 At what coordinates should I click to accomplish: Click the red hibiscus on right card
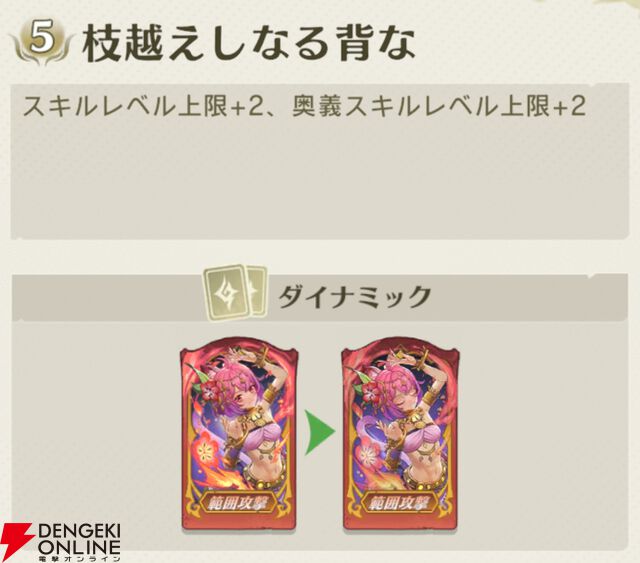click(369, 388)
